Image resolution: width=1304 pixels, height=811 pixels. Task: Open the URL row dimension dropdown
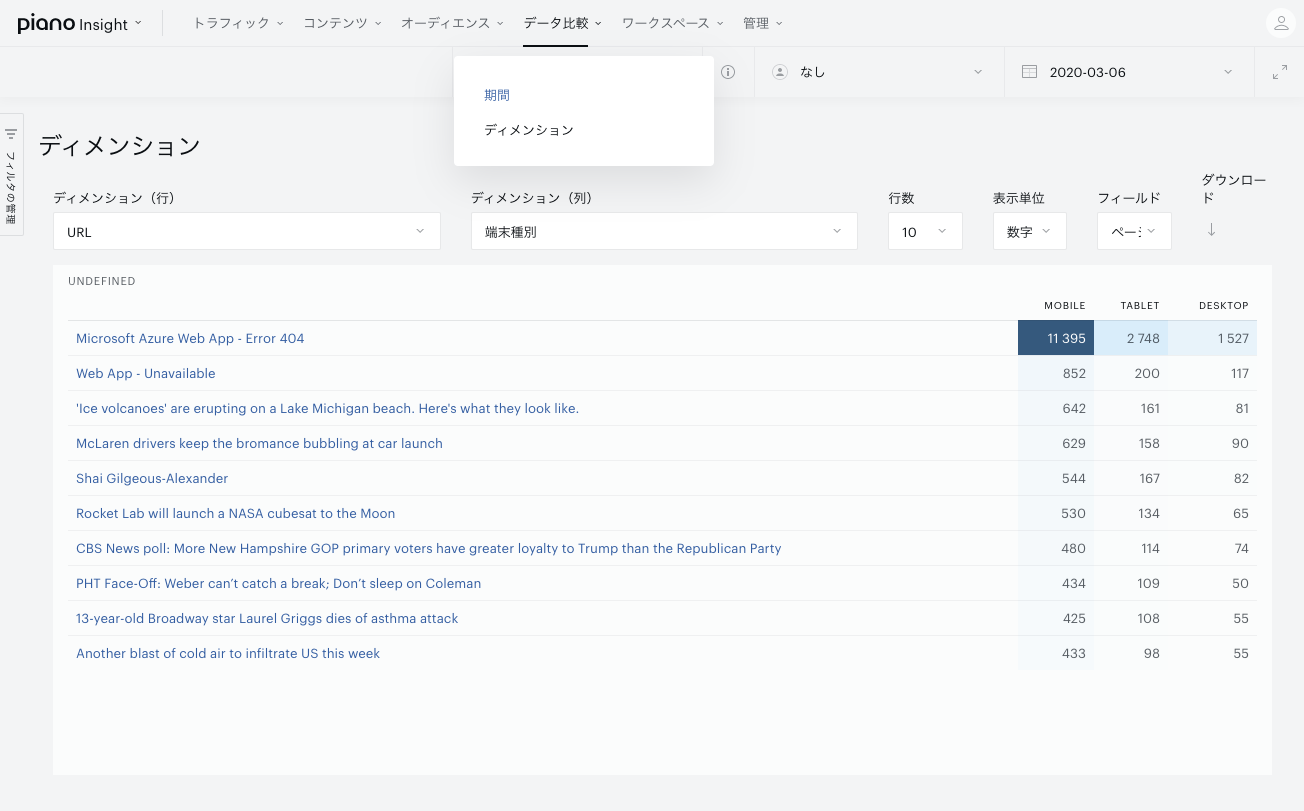click(247, 231)
